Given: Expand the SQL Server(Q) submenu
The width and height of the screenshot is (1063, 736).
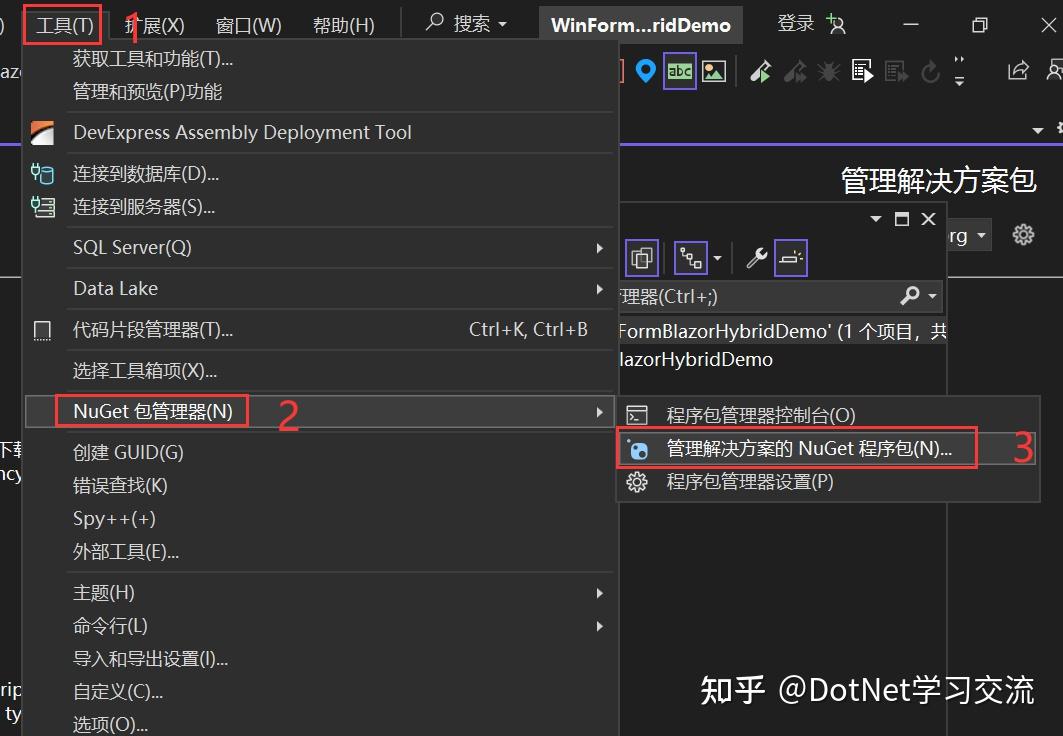Looking at the screenshot, I should 300,247.
